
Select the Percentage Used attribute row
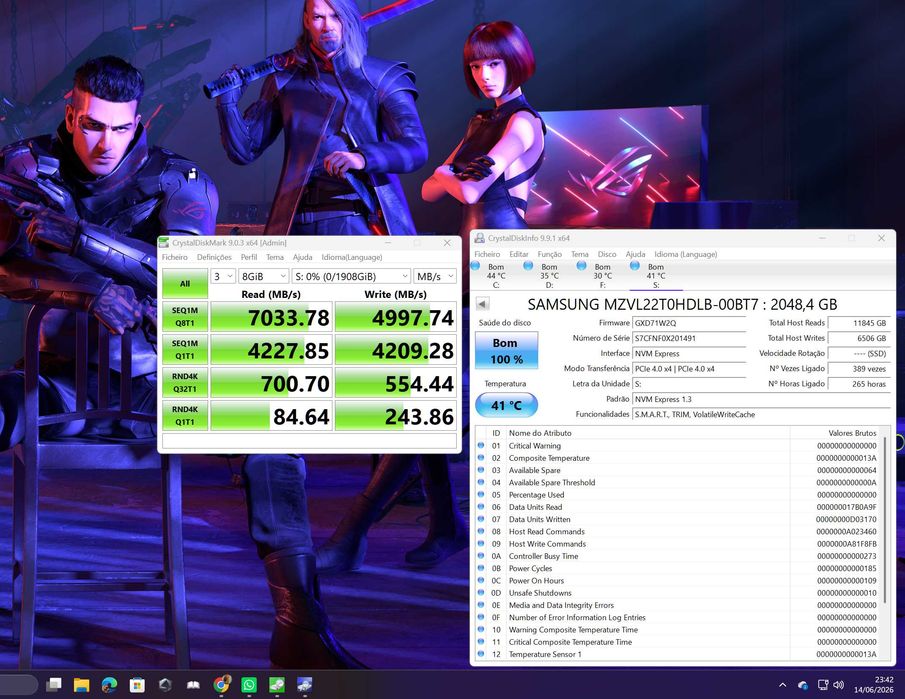[x=678, y=495]
